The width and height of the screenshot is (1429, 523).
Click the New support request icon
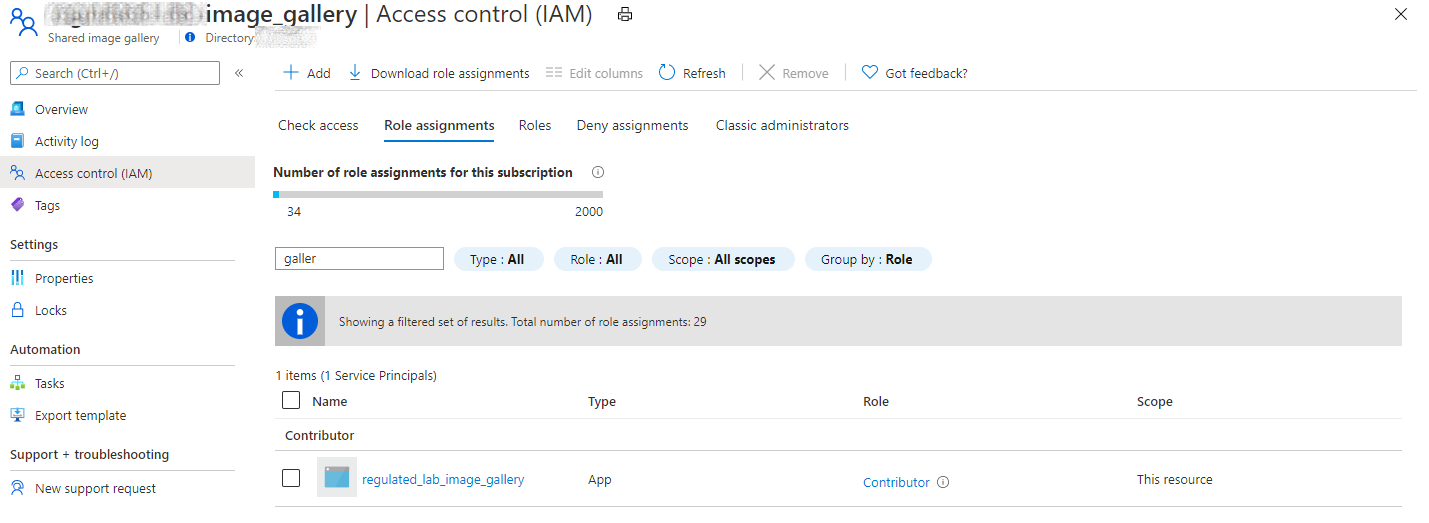click(17, 488)
